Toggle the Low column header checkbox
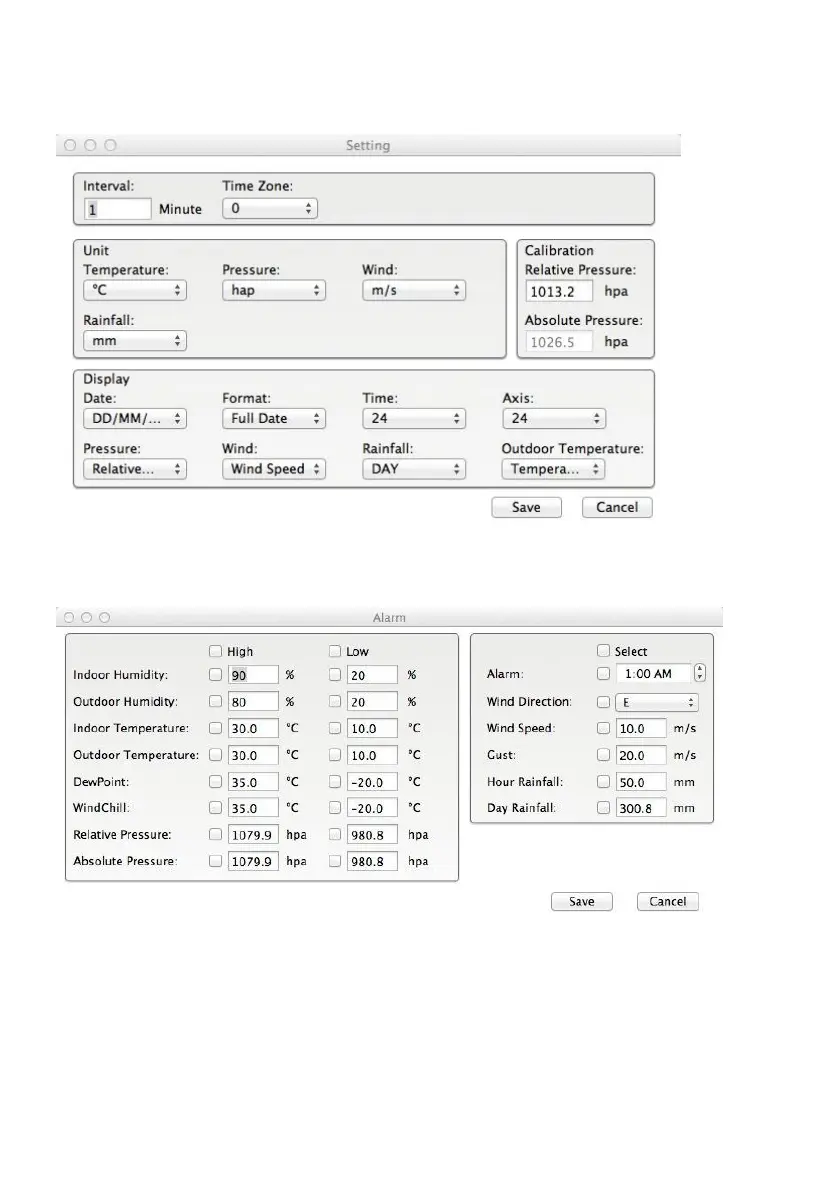Screen dimensions: 822x1191 coord(335,652)
